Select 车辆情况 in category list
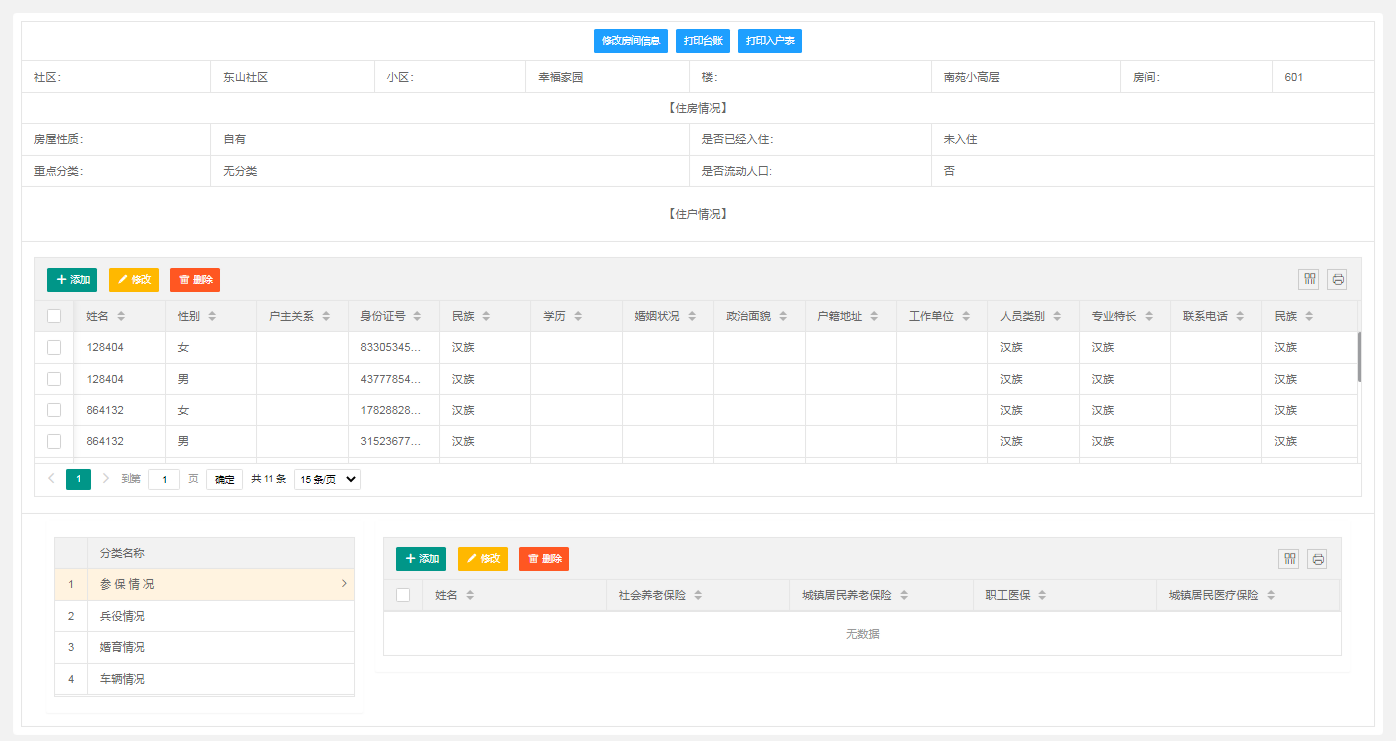Viewport: 1396px width, 741px height. (x=122, y=679)
